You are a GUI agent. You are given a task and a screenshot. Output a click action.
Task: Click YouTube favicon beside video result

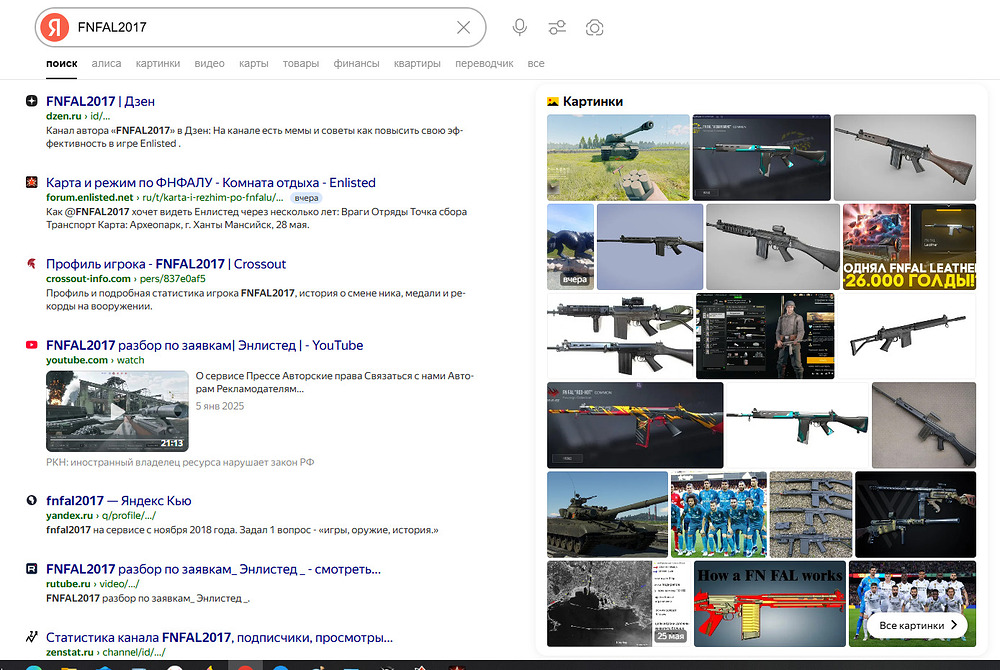coord(31,345)
